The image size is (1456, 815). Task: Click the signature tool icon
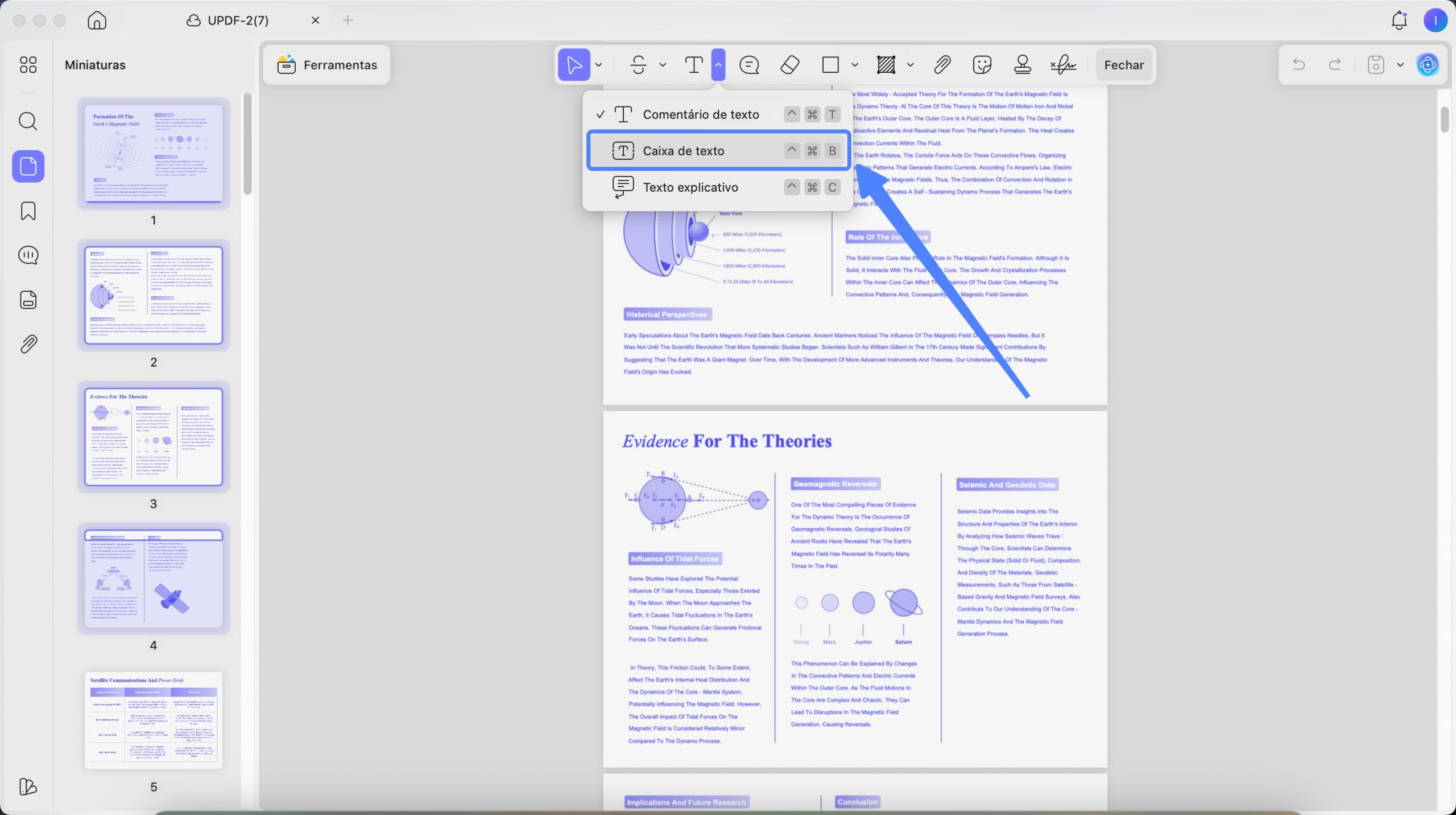1063,65
